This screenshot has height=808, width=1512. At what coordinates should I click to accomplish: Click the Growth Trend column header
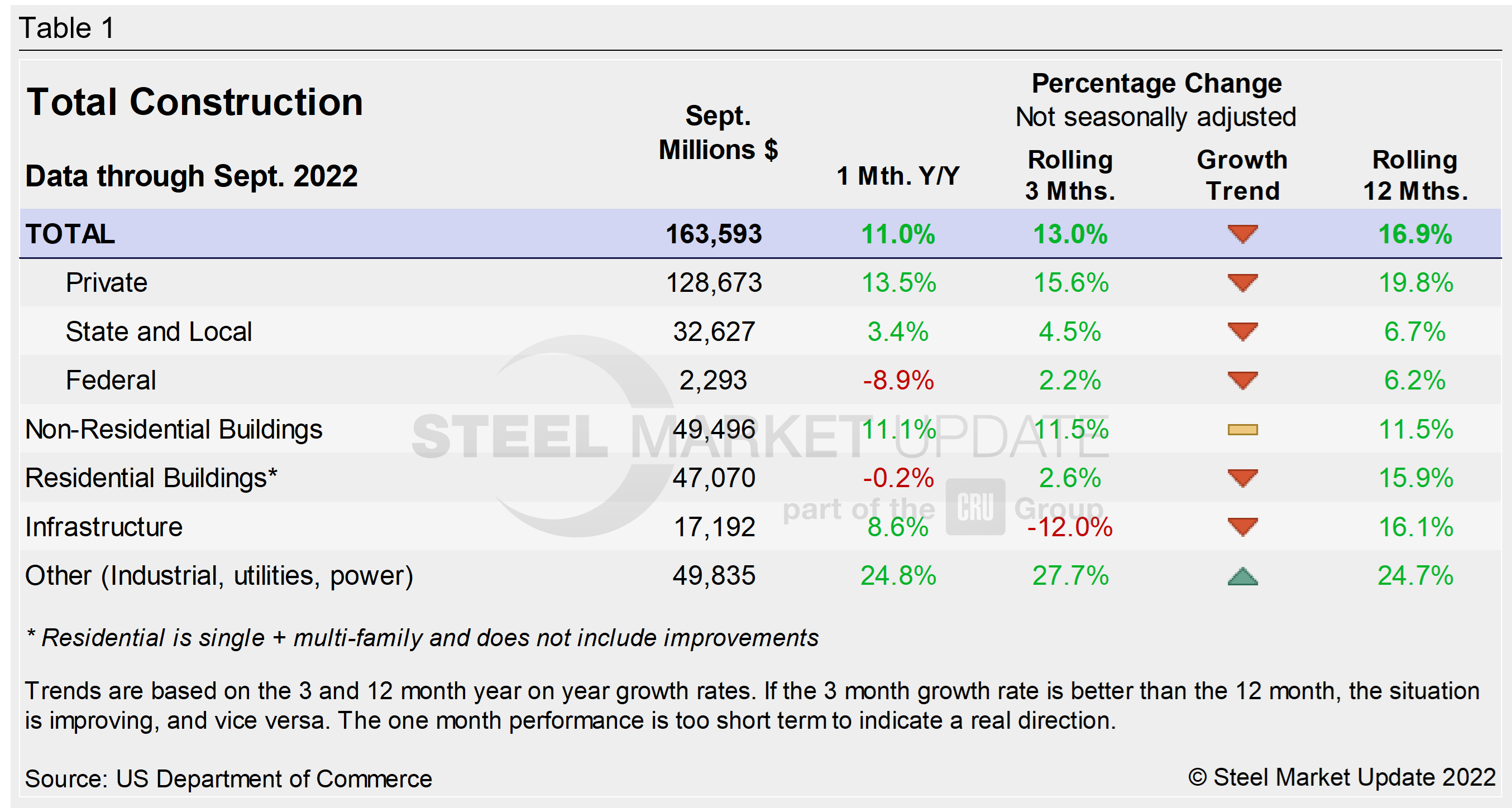(x=1242, y=175)
